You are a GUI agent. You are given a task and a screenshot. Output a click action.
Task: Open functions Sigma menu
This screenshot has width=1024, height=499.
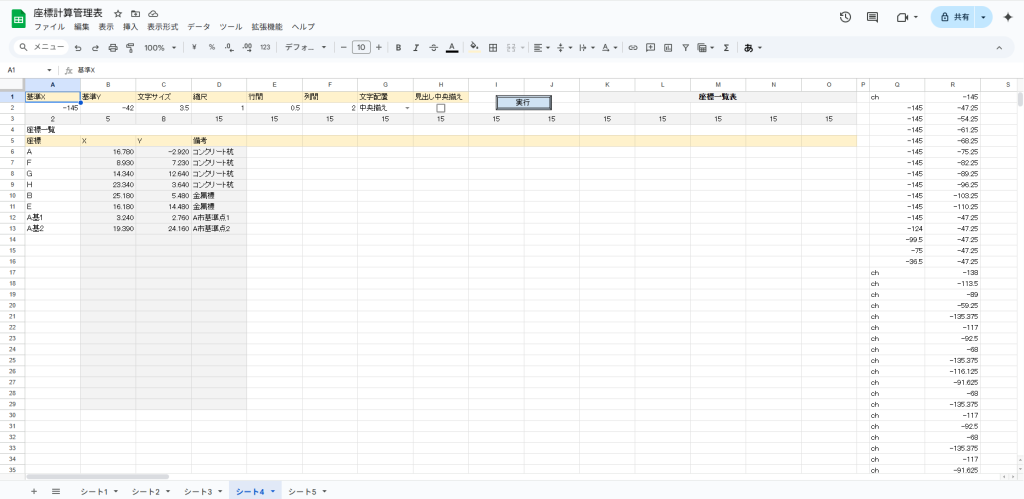click(726, 48)
